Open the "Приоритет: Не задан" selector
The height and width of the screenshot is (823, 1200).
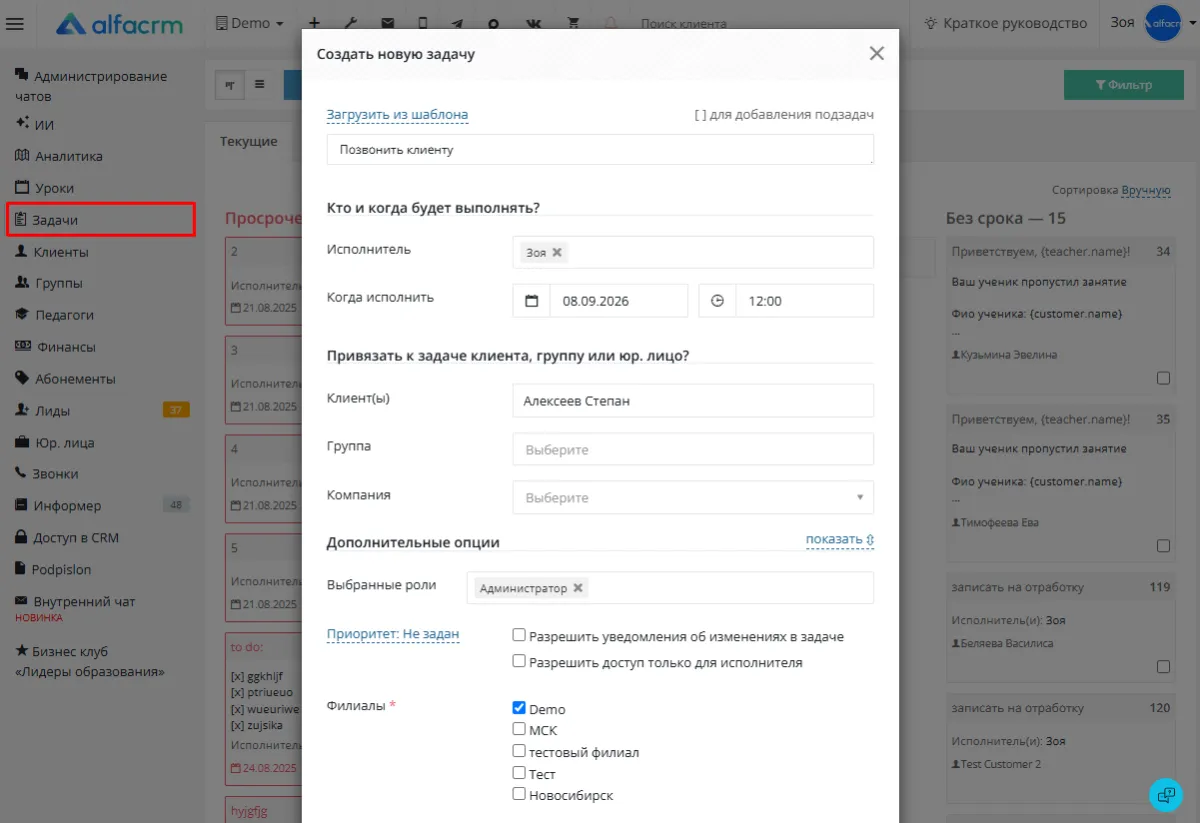[393, 634]
